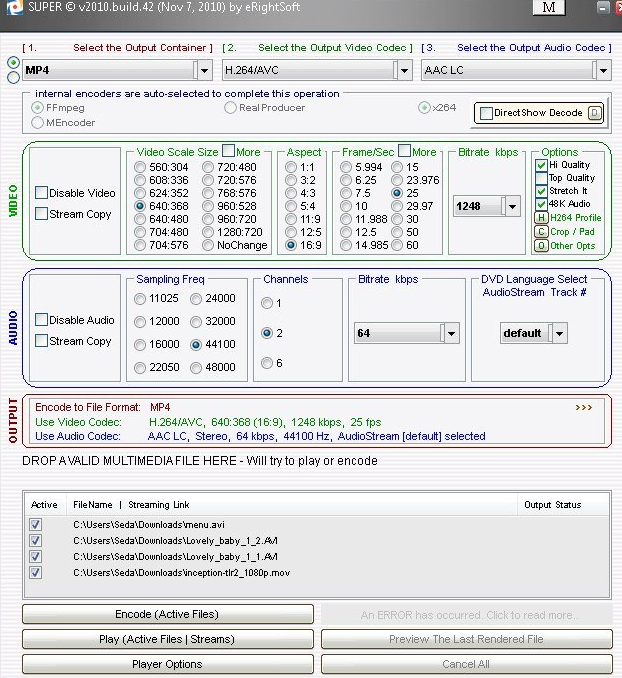Viewport: 622px width, 678px height.
Task: Open Other Opts via O icon
Action: [541, 245]
